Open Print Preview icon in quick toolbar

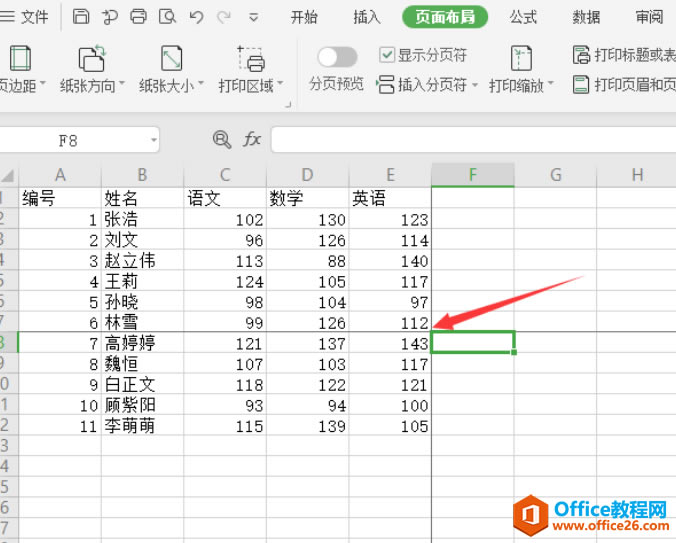point(167,17)
